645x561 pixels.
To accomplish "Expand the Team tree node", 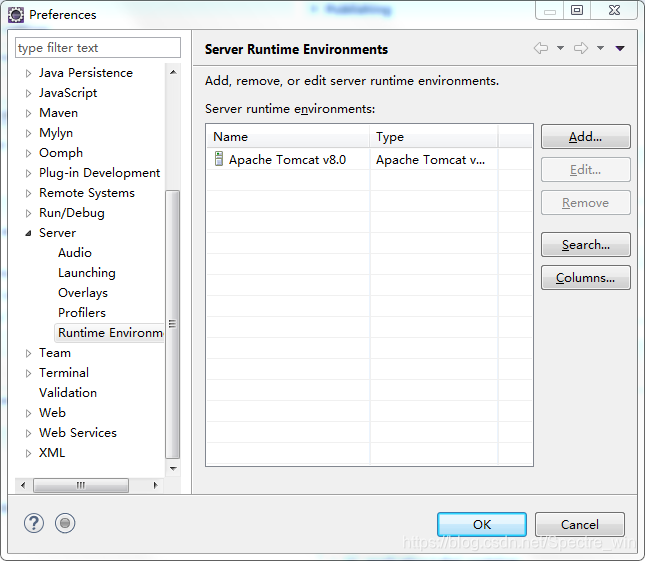I will point(28,353).
